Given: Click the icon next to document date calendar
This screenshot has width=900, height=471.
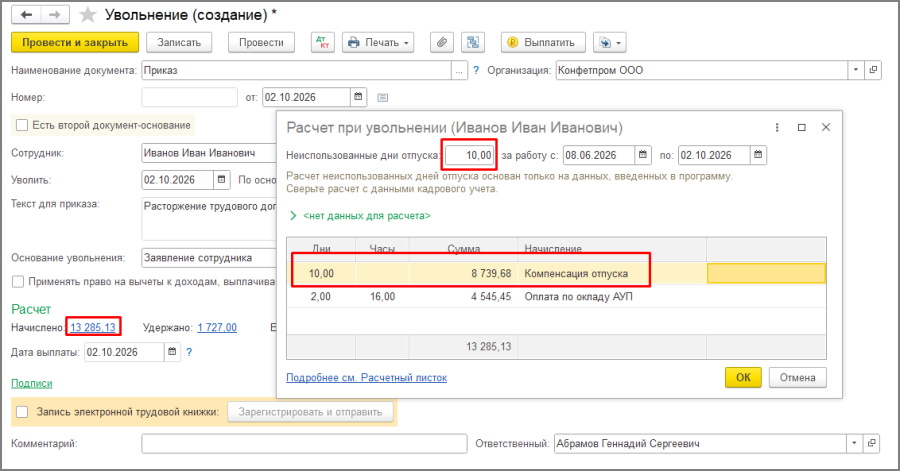Looking at the screenshot, I should click(383, 98).
